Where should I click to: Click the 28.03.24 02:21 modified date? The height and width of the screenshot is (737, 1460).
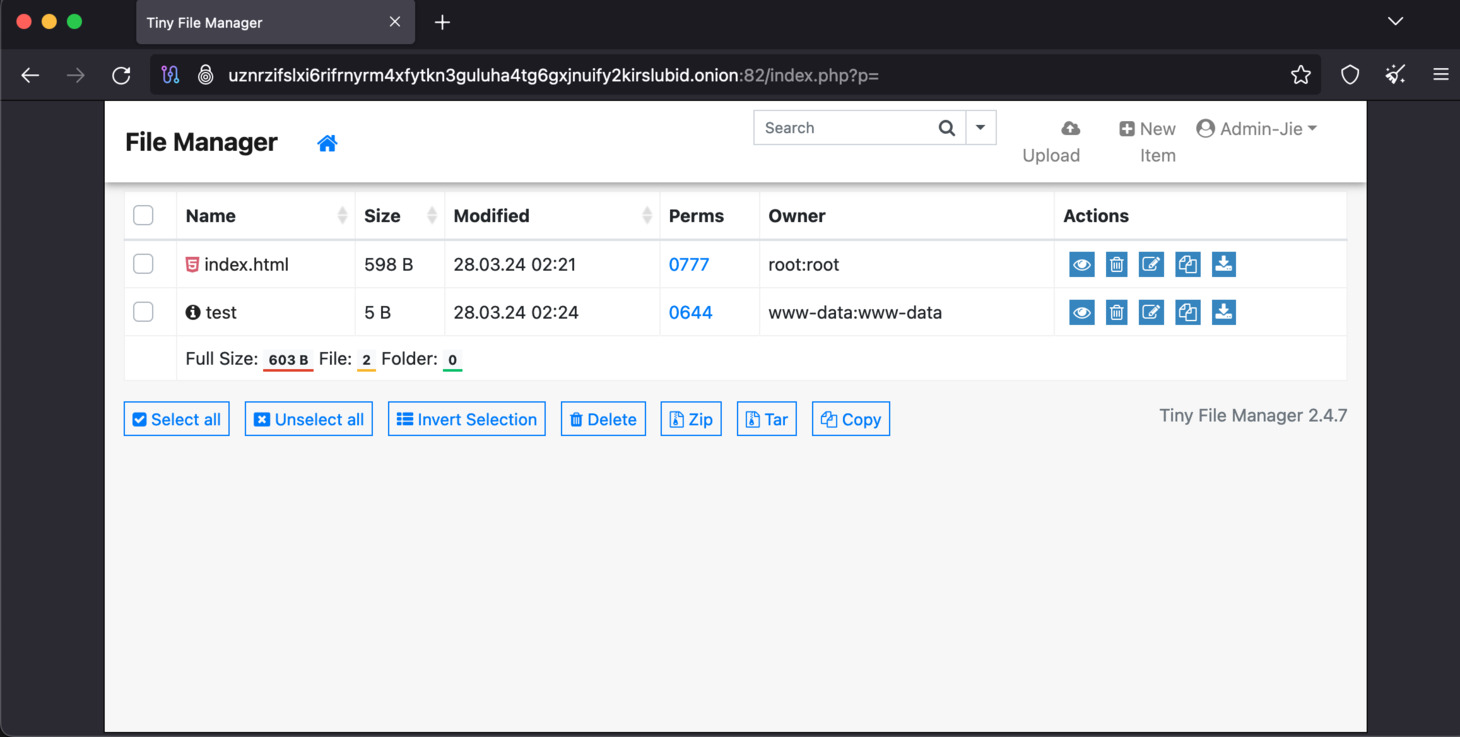pyautogui.click(x=514, y=265)
